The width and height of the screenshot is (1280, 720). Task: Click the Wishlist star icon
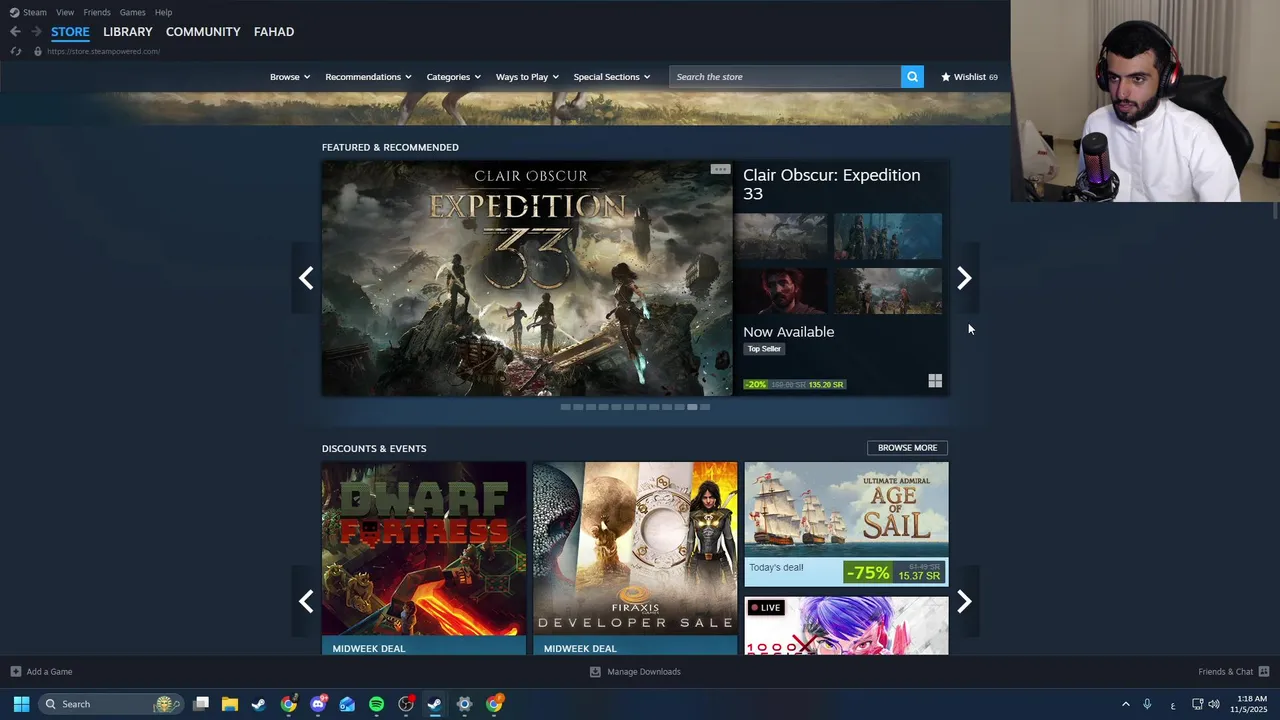[945, 77]
